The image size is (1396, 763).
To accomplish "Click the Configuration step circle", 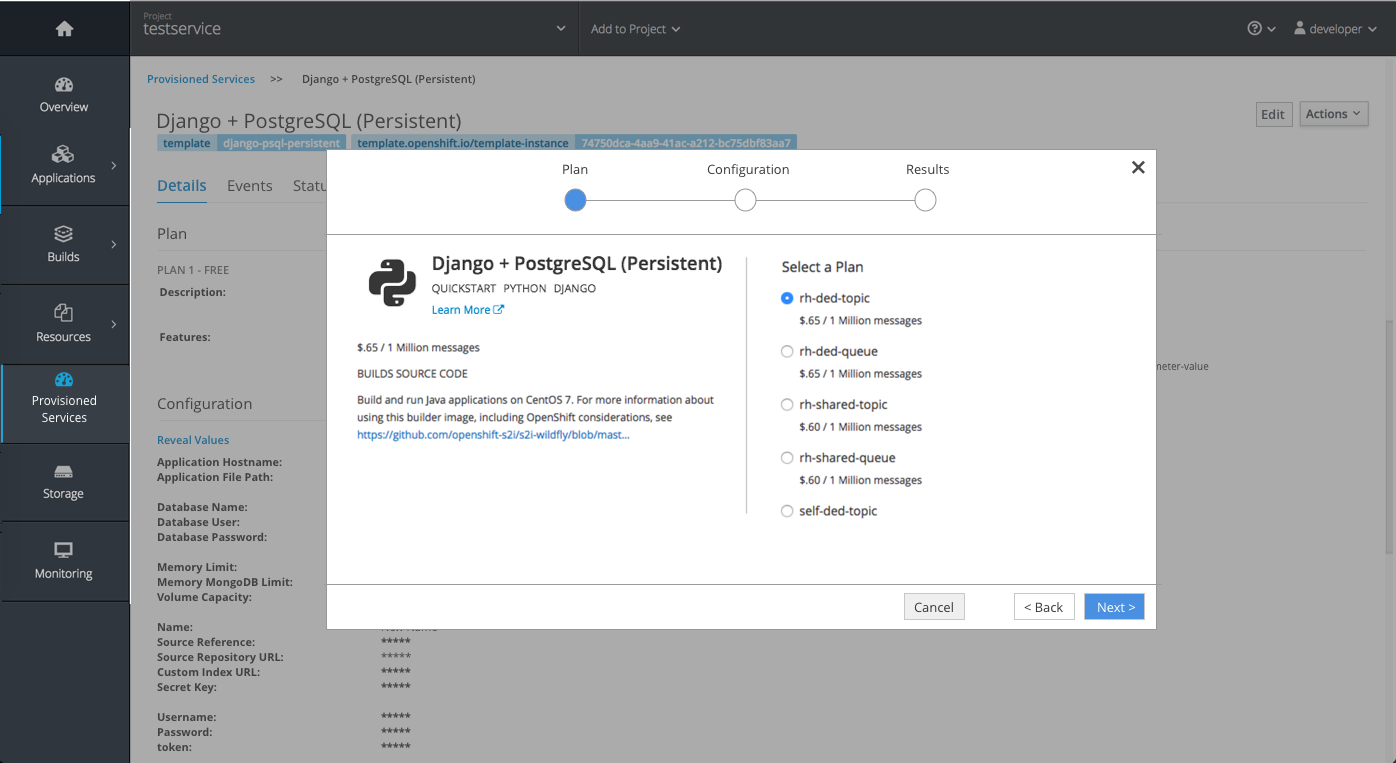I will [x=745, y=200].
